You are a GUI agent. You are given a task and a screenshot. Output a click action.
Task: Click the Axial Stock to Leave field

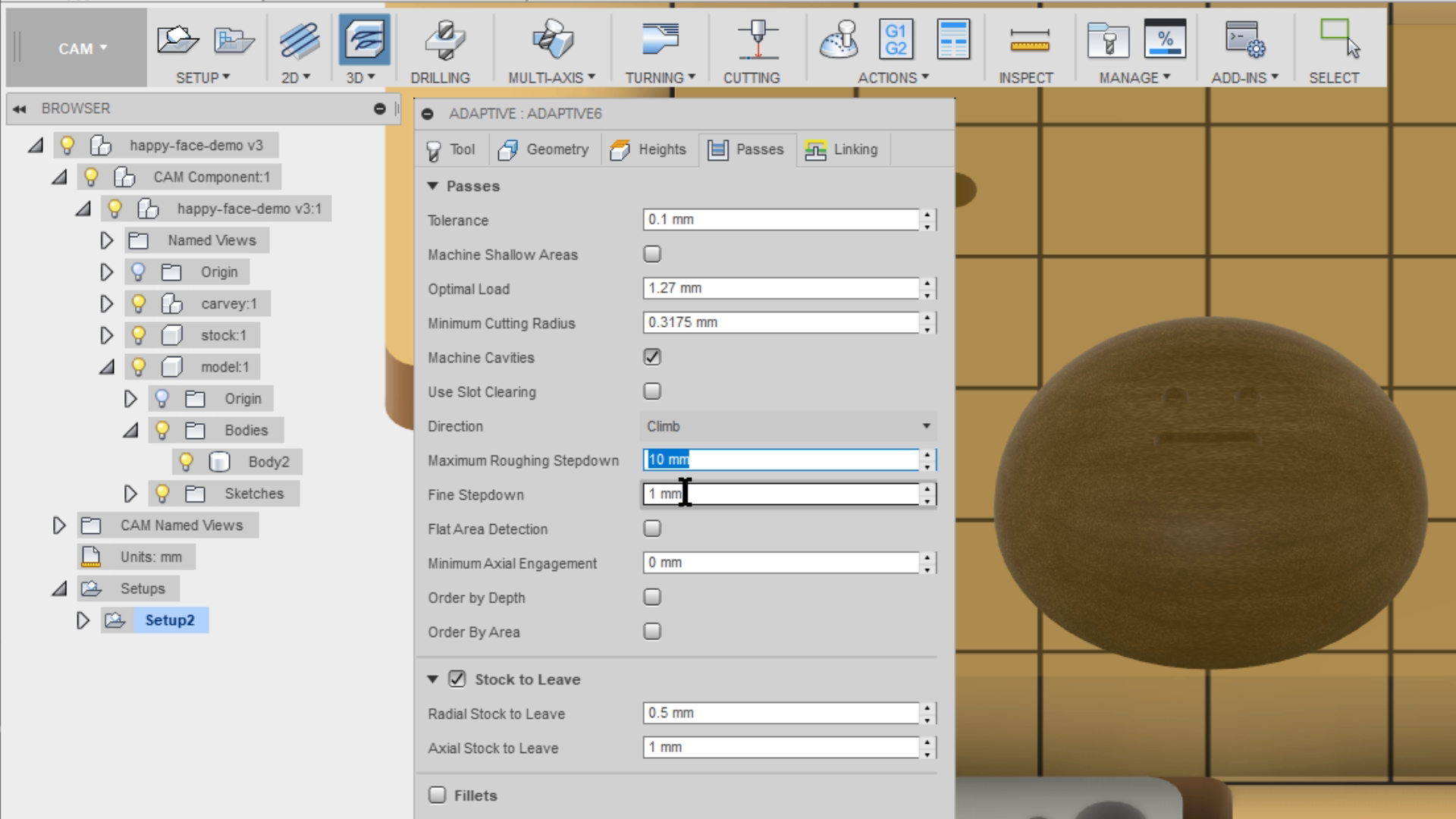tap(781, 748)
